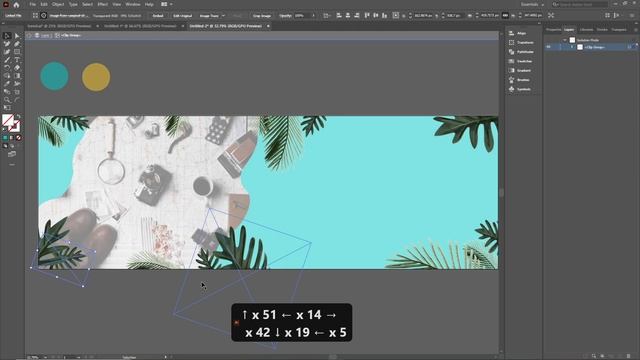This screenshot has height=360, width=640.
Task: Select the Eyedropper tool
Action: (7, 84)
